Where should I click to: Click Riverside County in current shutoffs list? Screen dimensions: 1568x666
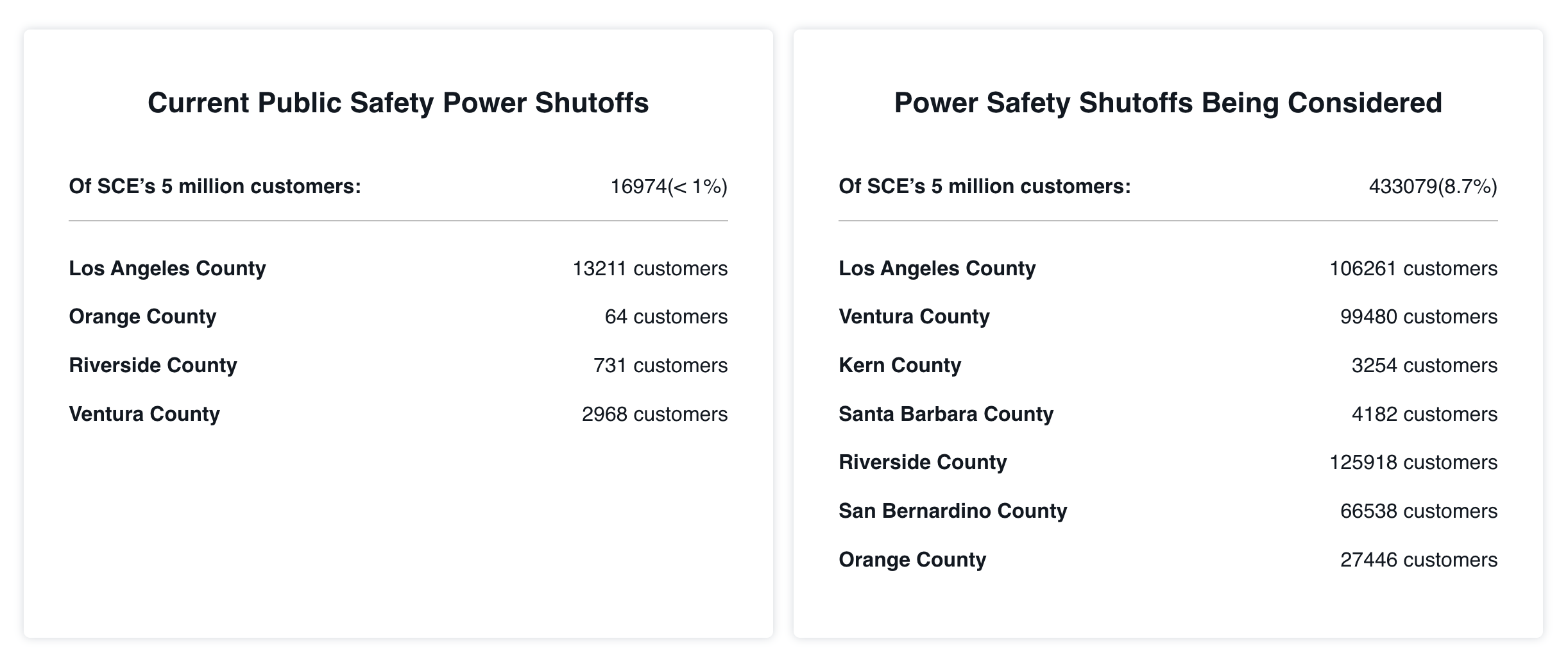click(153, 365)
